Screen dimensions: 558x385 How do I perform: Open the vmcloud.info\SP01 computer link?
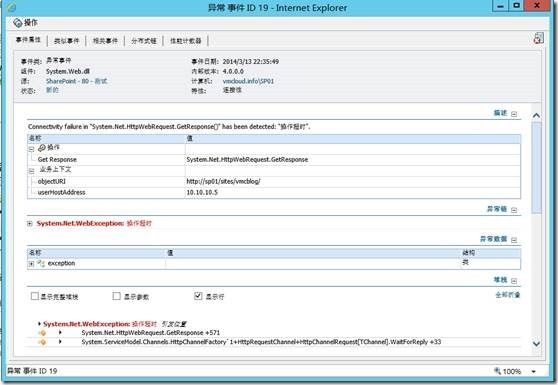point(248,81)
